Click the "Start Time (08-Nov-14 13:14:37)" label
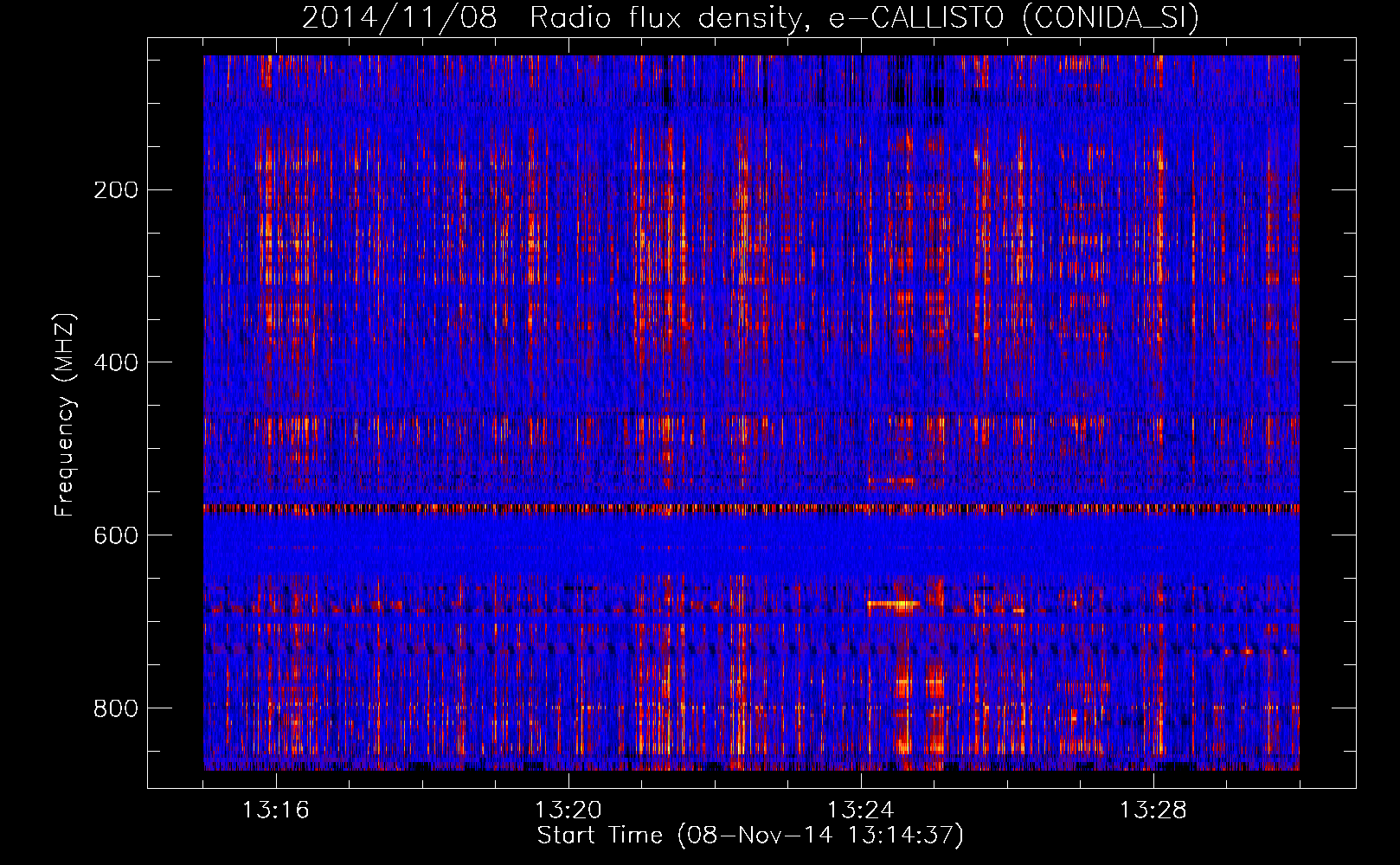The image size is (1400, 865). pyautogui.click(x=750, y=836)
